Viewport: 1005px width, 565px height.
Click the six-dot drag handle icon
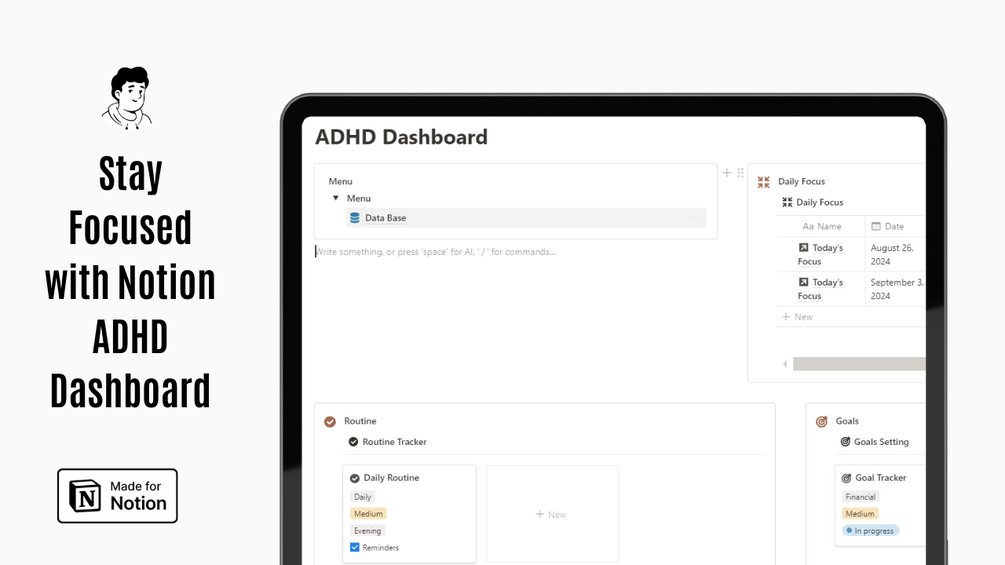pos(740,173)
